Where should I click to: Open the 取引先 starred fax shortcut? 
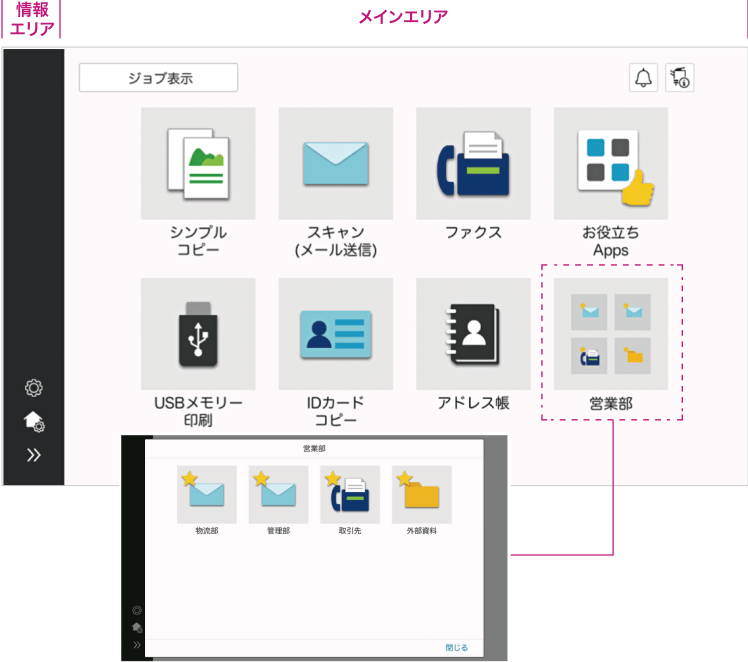350,495
